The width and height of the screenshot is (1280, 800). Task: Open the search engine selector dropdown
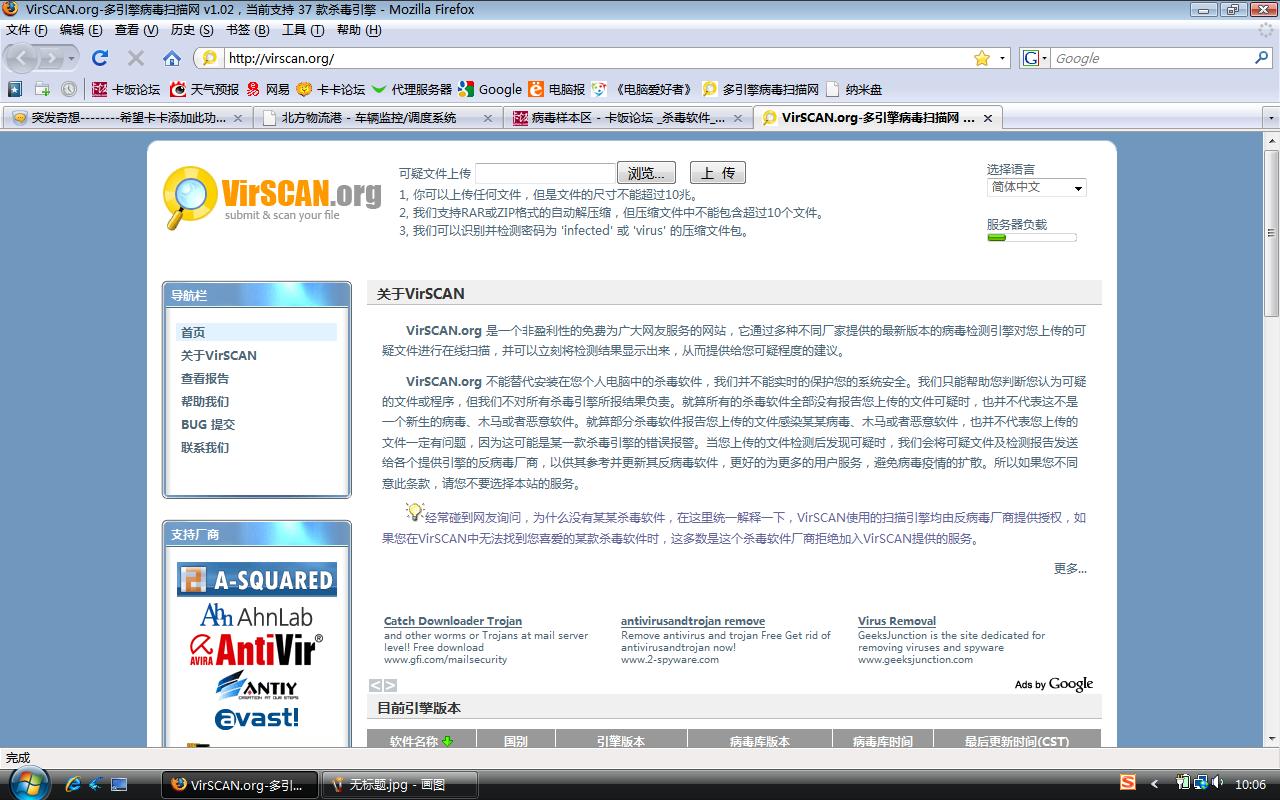coord(1036,58)
